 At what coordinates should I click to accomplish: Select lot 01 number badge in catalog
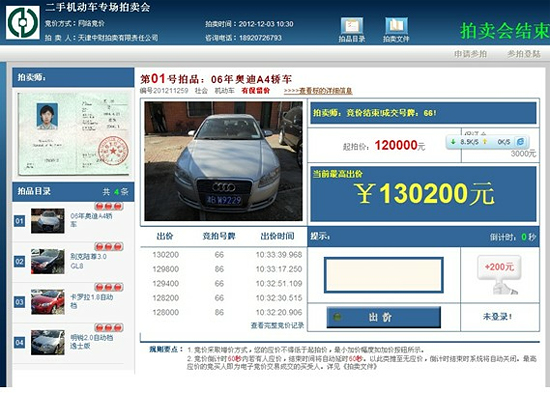(19, 221)
